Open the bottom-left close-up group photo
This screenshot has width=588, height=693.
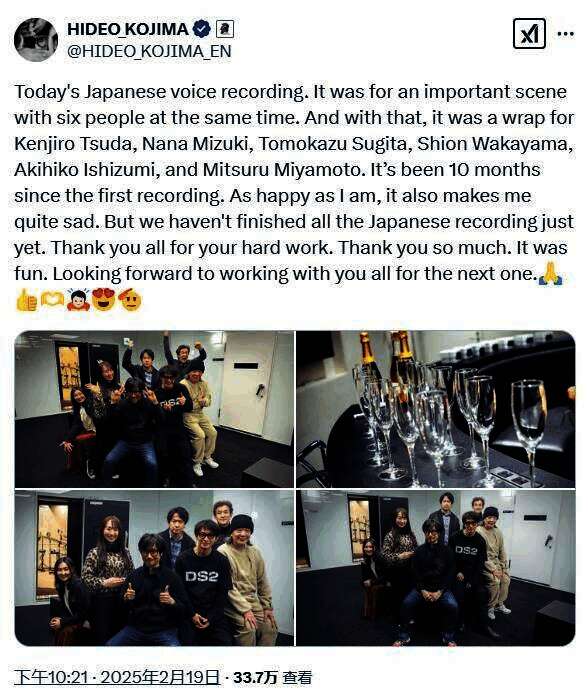[x=154, y=567]
